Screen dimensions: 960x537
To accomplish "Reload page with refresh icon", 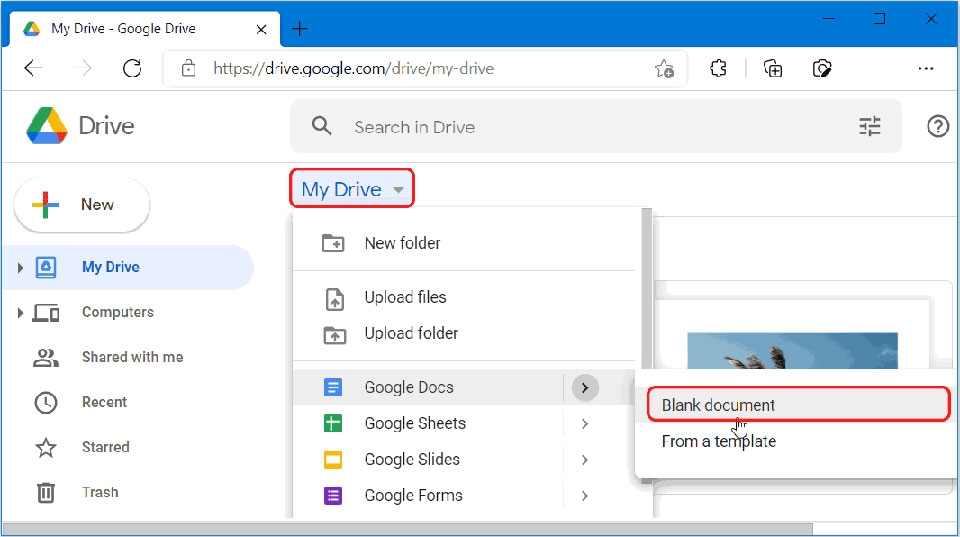I will [x=132, y=68].
